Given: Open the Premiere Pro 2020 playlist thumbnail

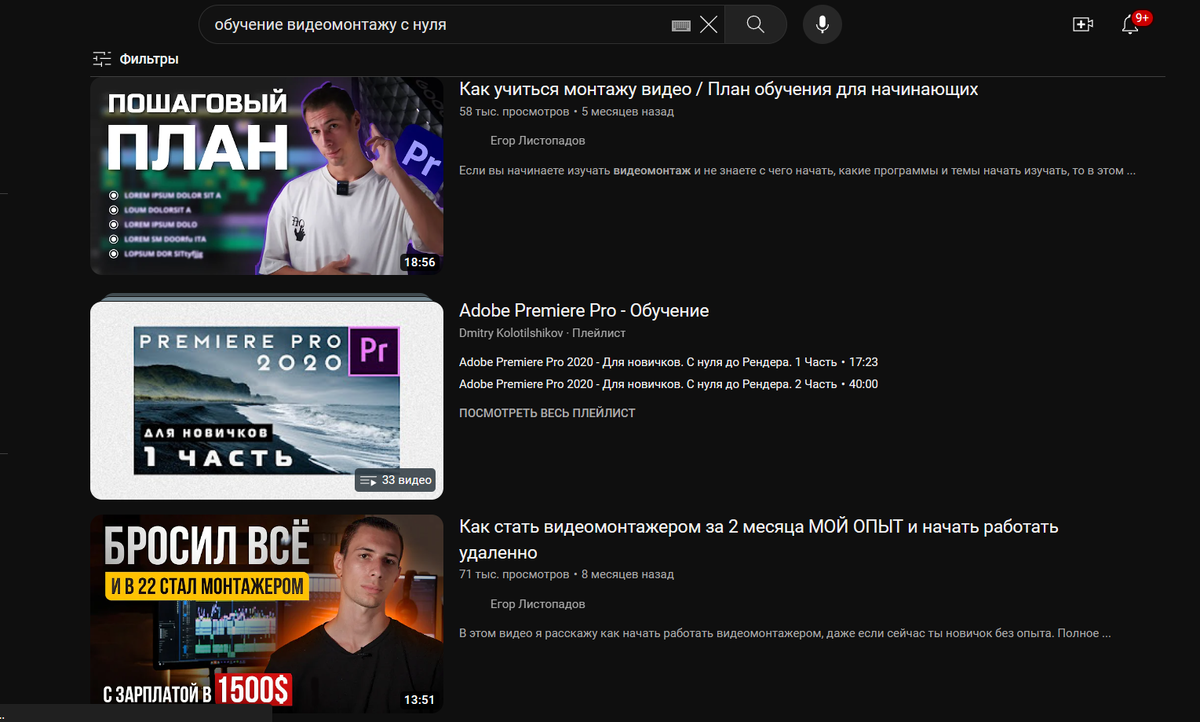Looking at the screenshot, I should tap(267, 400).
